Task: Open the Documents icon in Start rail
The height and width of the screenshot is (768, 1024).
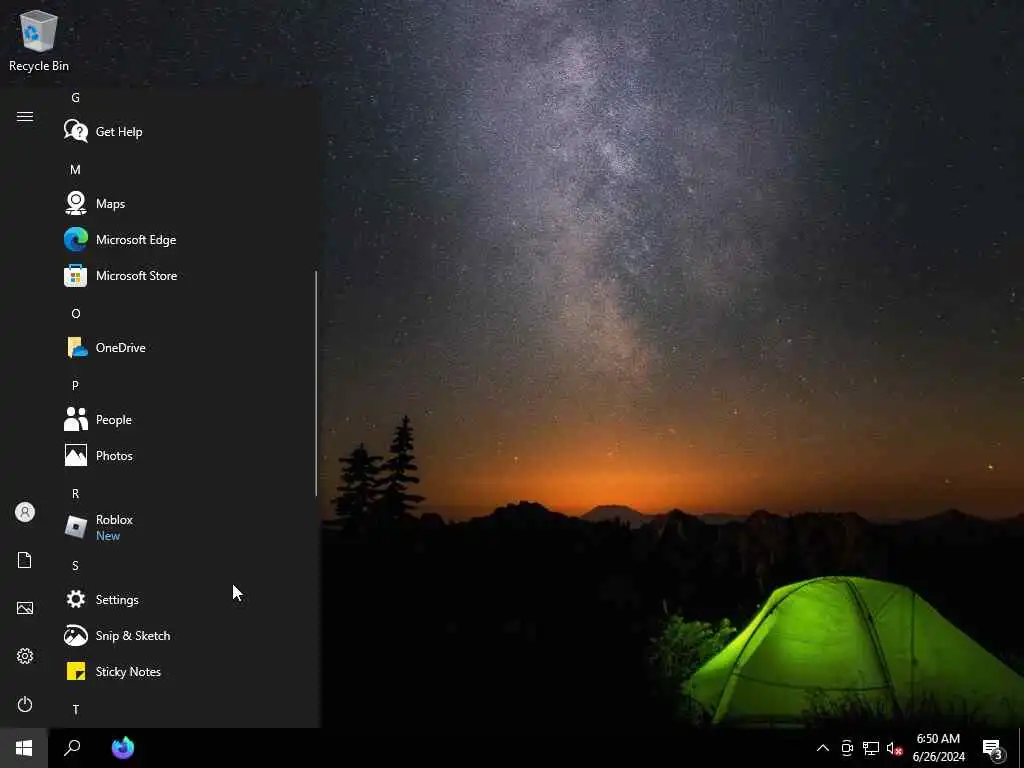Action: click(x=25, y=560)
